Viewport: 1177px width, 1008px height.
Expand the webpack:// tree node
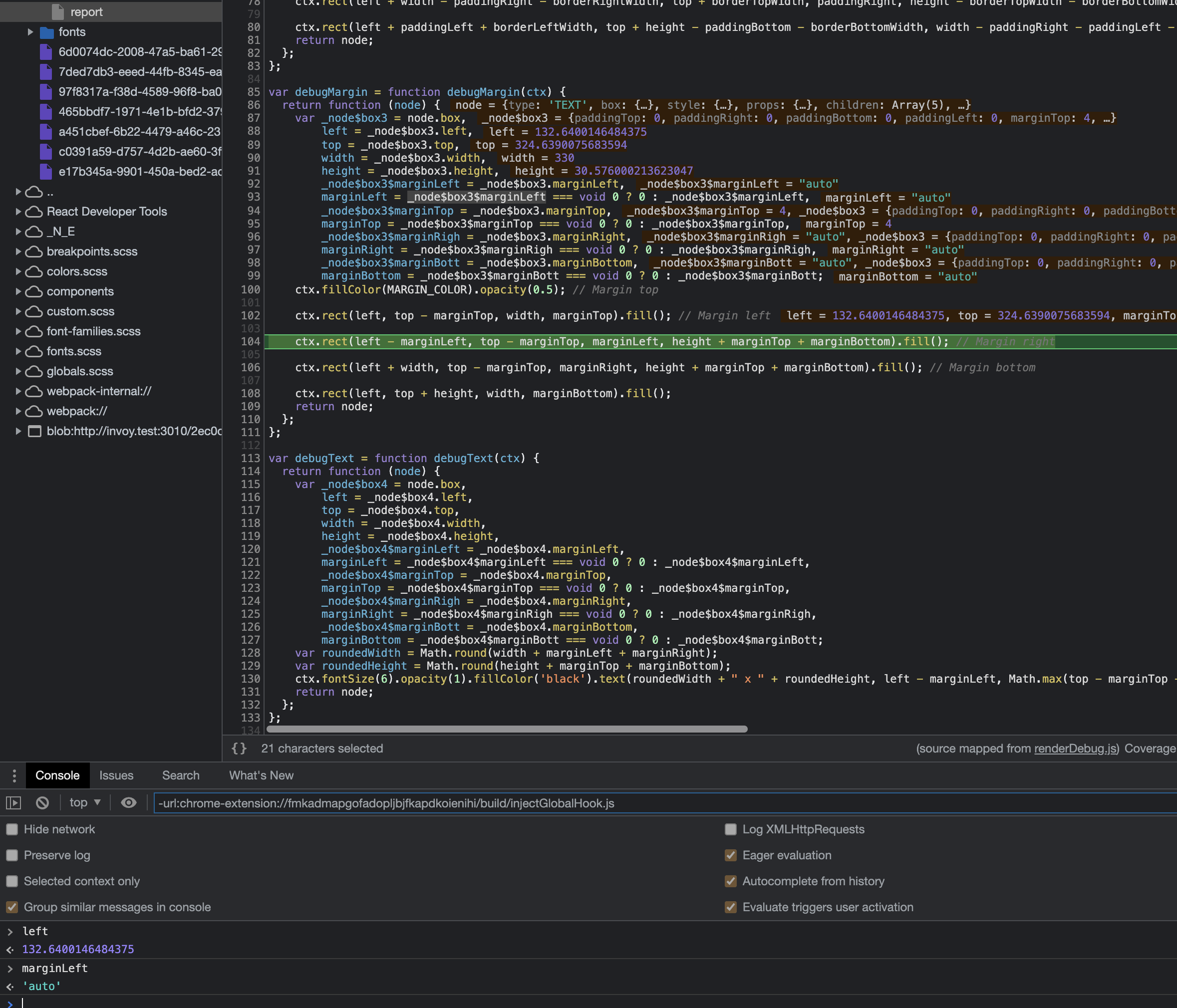(x=17, y=411)
